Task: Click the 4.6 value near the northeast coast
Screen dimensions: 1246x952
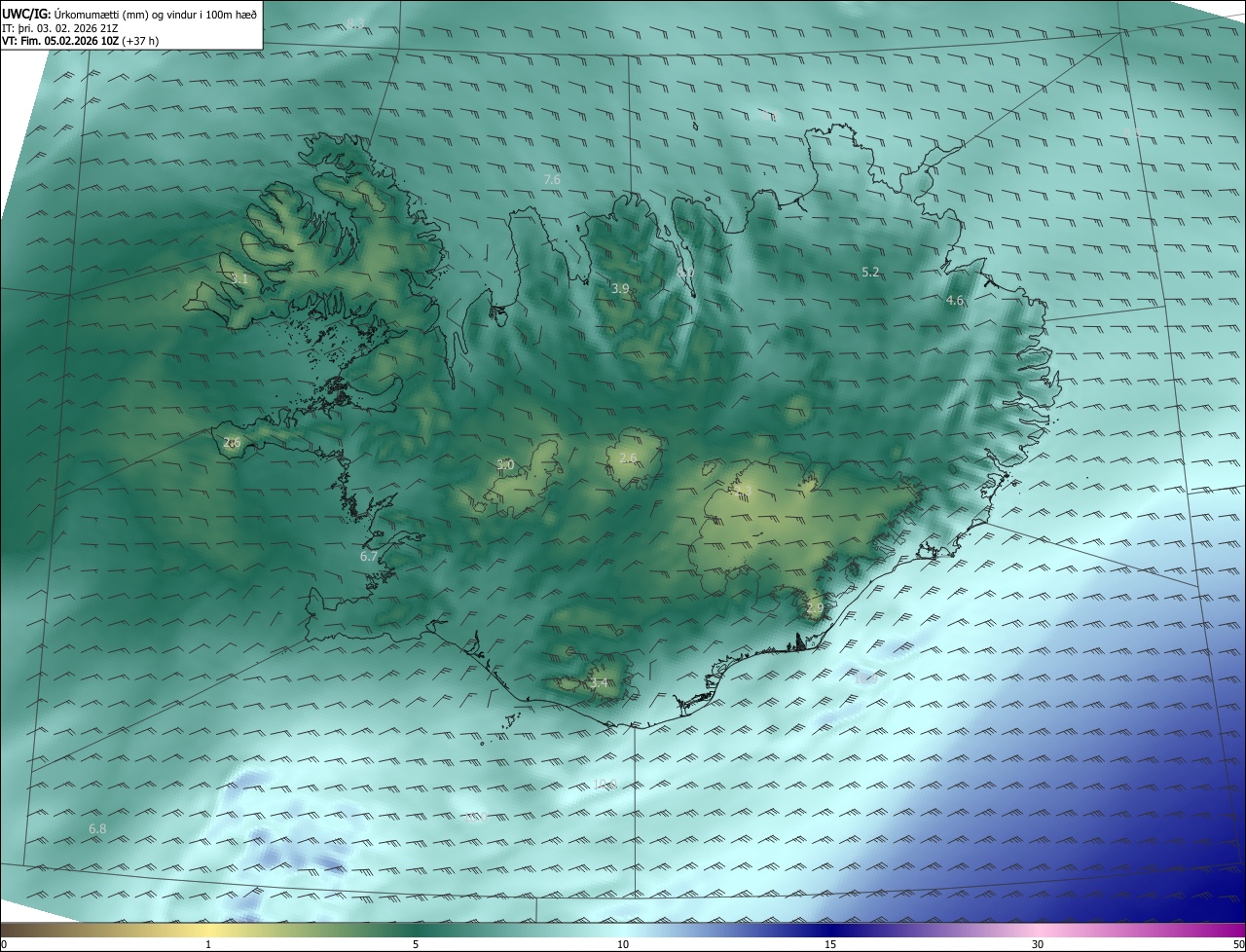Action: click(955, 301)
